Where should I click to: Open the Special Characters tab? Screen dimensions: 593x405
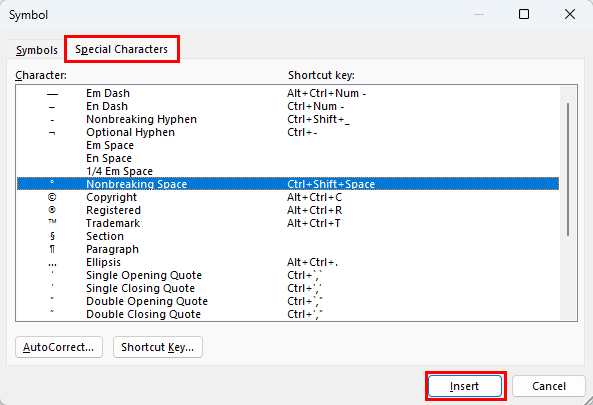121,49
